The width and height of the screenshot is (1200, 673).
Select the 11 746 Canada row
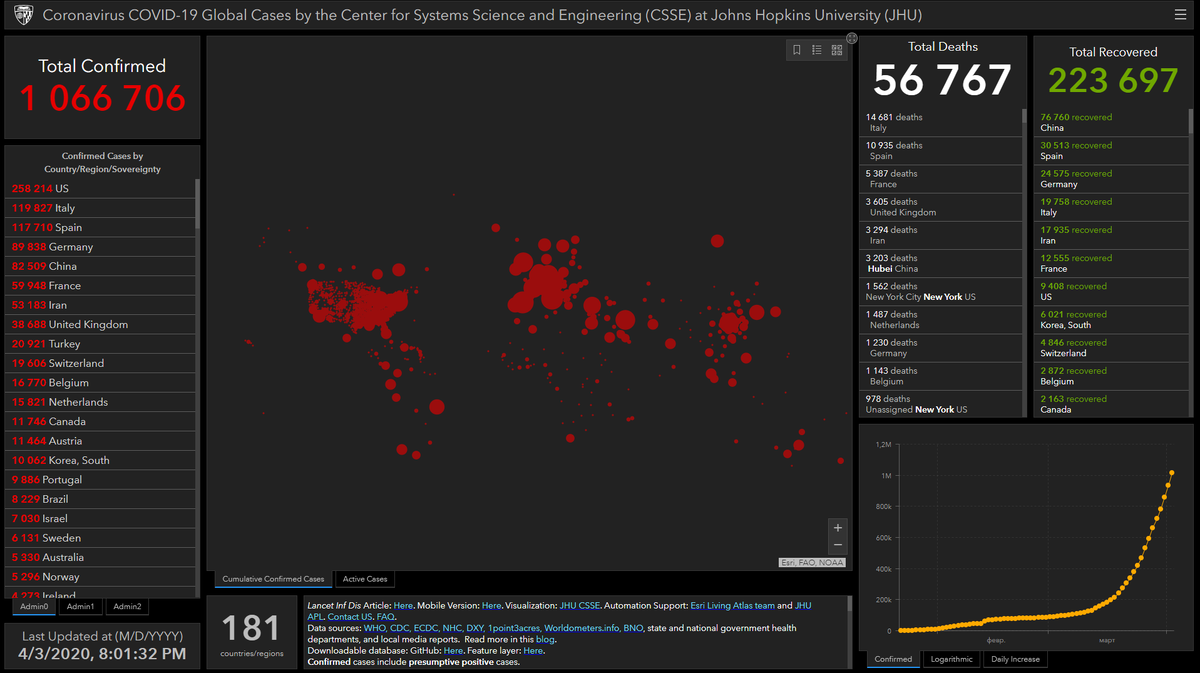pos(100,421)
